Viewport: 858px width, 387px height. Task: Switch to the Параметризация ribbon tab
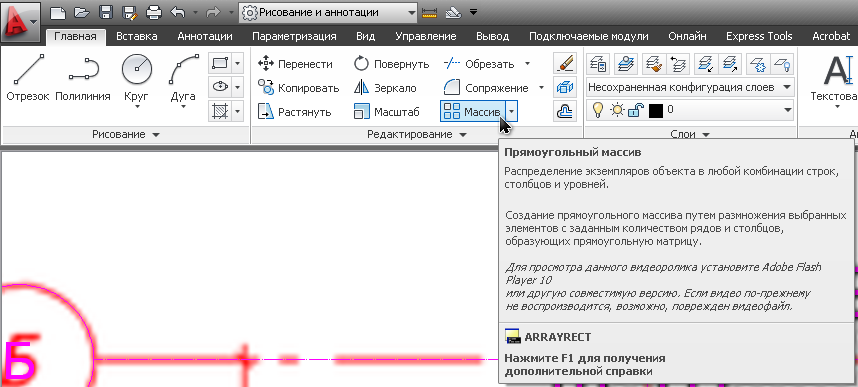coord(294,36)
